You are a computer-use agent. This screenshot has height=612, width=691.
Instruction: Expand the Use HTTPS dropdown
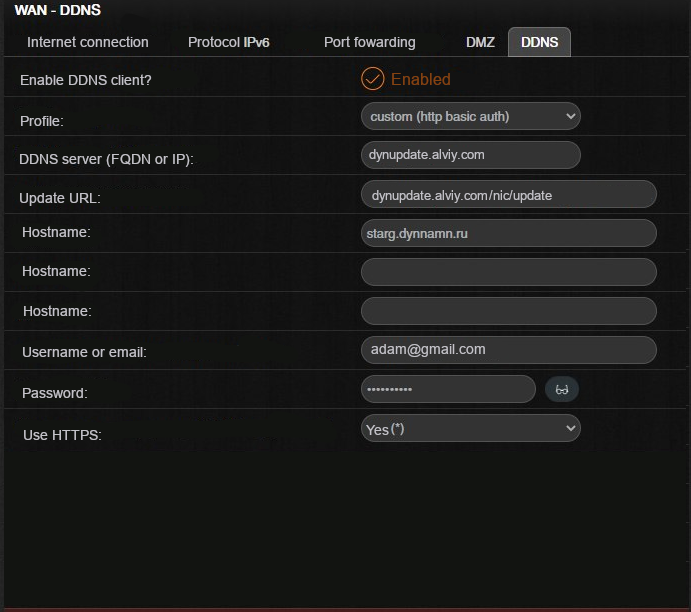pos(471,428)
